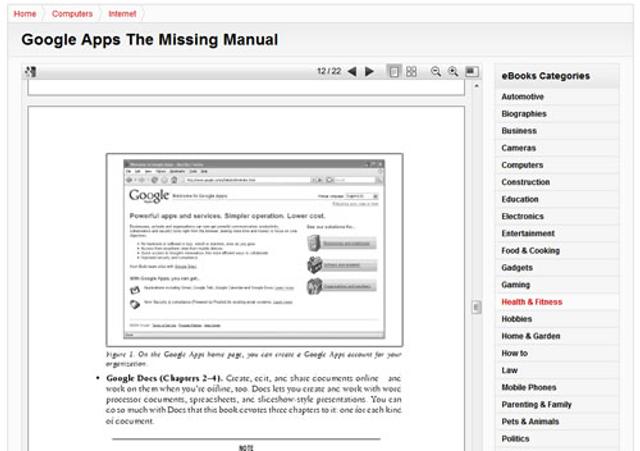This screenshot has height=451, width=640.
Task: Click the Figure 1 caption text
Action: pyautogui.click(x=253, y=359)
